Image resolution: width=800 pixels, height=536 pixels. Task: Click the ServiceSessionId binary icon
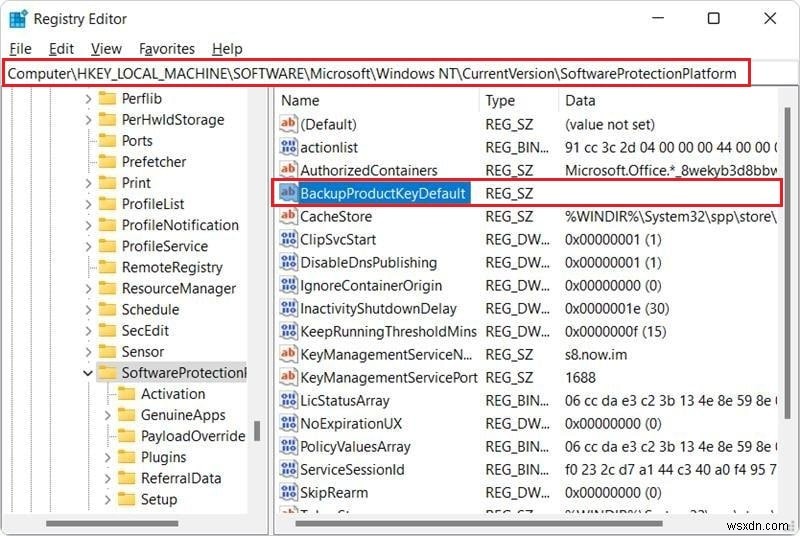click(288, 469)
